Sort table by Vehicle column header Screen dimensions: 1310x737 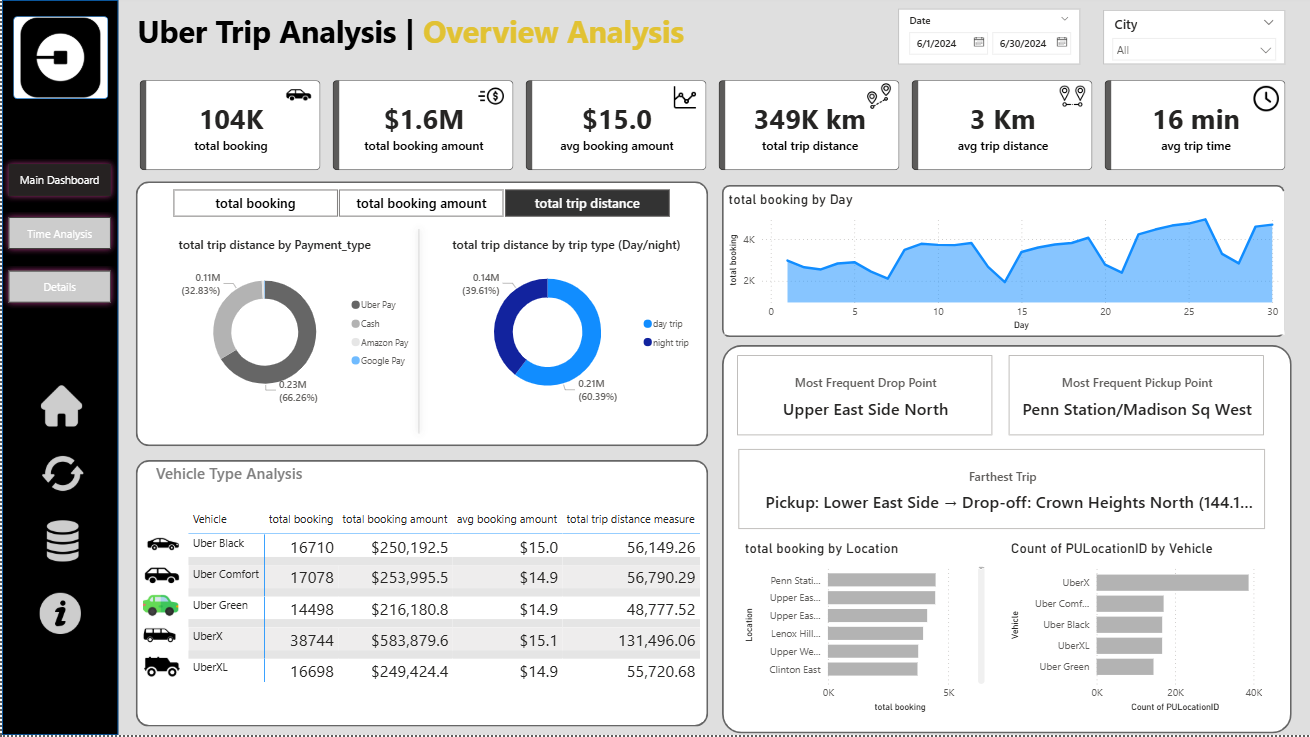point(210,519)
